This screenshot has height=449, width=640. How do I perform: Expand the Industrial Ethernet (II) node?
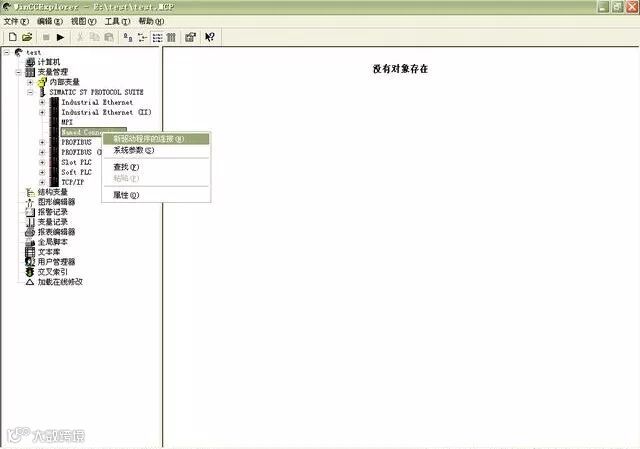(x=42, y=112)
